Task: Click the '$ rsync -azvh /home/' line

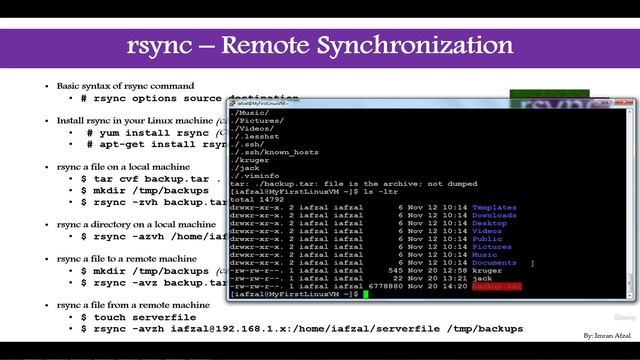Action: pos(154,237)
